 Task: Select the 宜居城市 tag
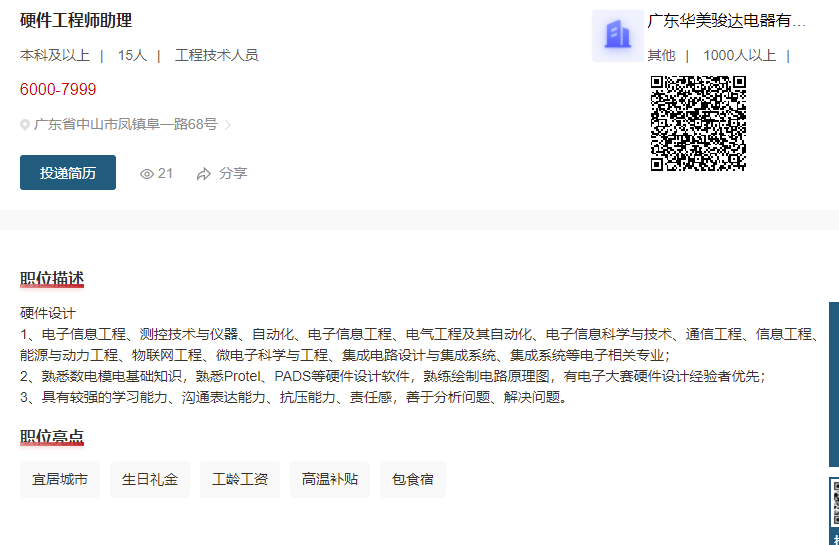coord(60,479)
